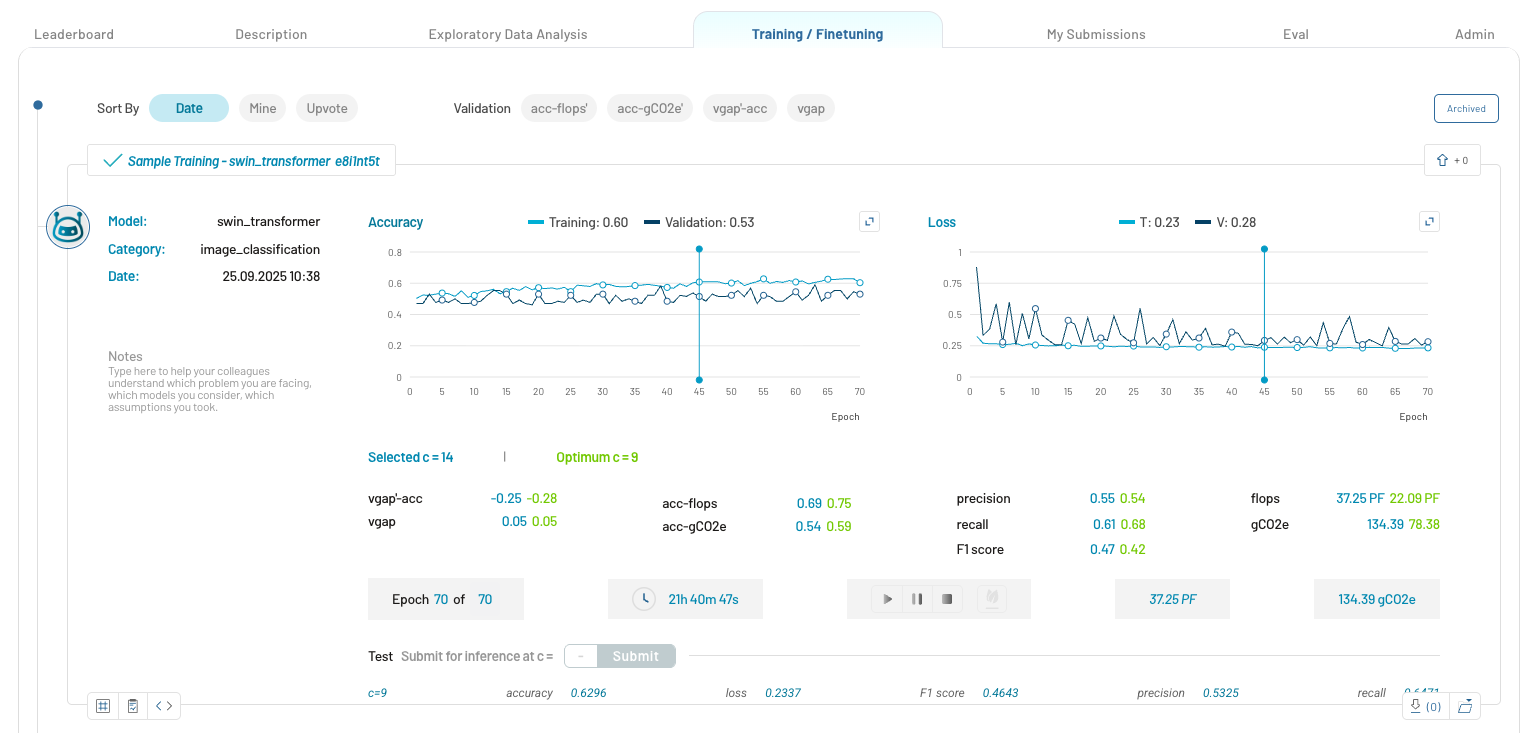Screen dimensions: 1528x733
Task: Click the archive folder icon at bottom right
Action: point(1465,706)
